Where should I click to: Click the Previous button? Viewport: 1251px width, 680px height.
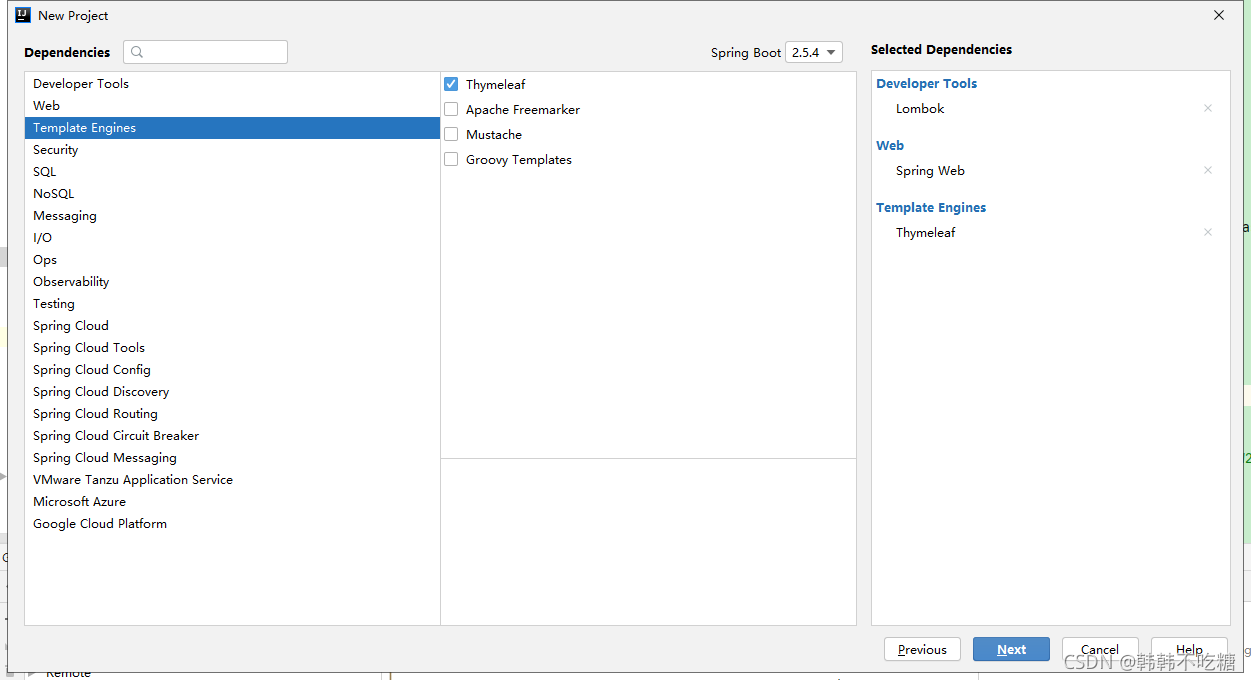pyautogui.click(x=922, y=649)
